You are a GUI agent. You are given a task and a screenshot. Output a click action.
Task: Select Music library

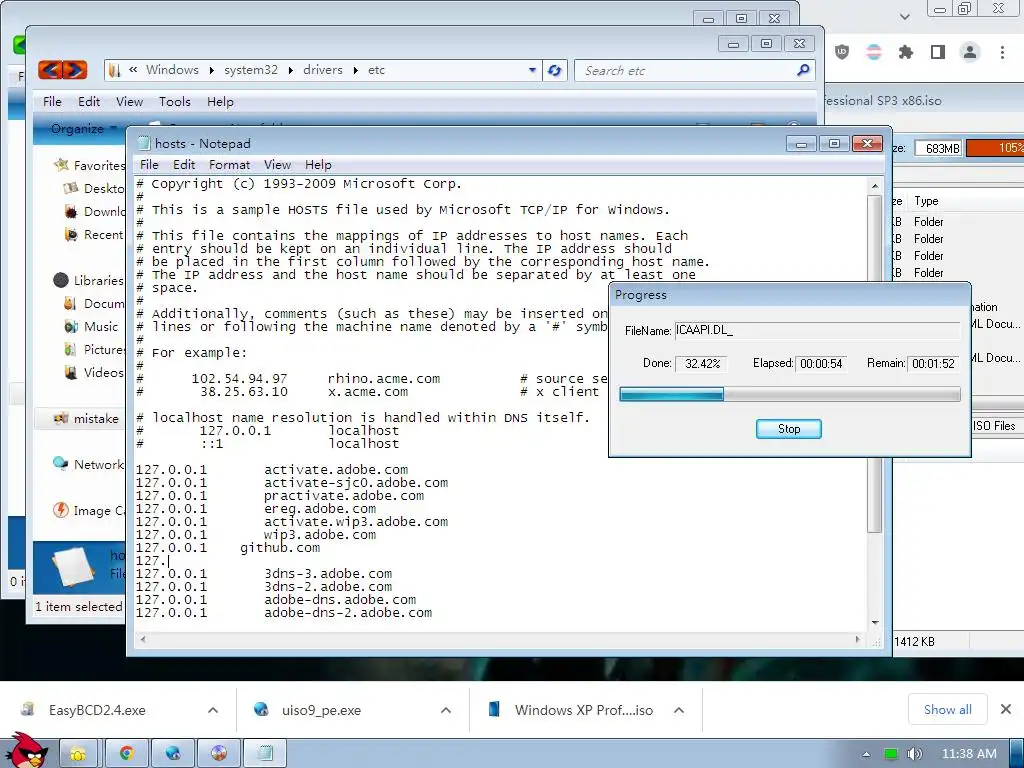tap(91, 327)
